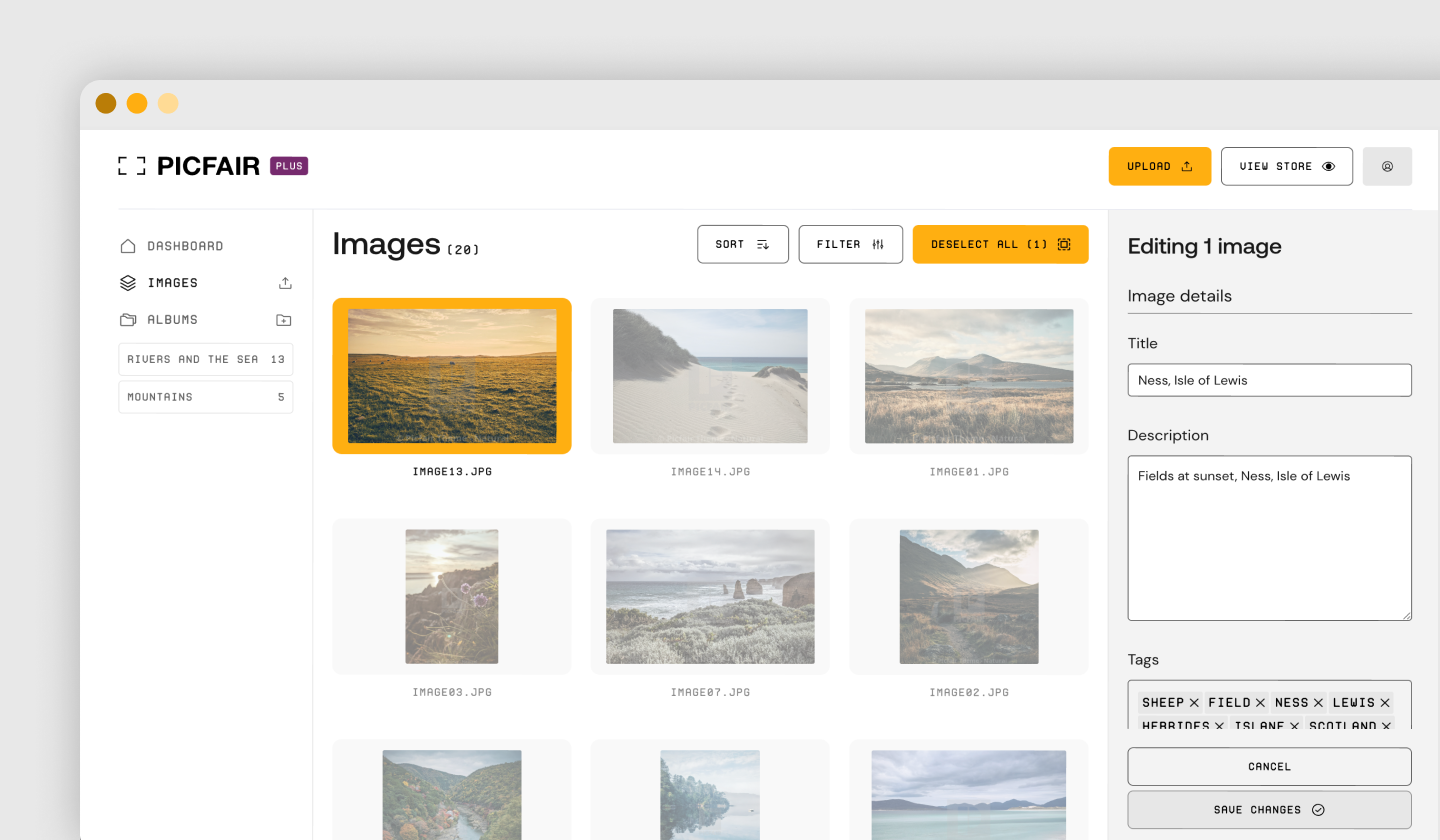Remove the NESS tag
Image resolution: width=1440 pixels, height=840 pixels.
pos(1318,703)
